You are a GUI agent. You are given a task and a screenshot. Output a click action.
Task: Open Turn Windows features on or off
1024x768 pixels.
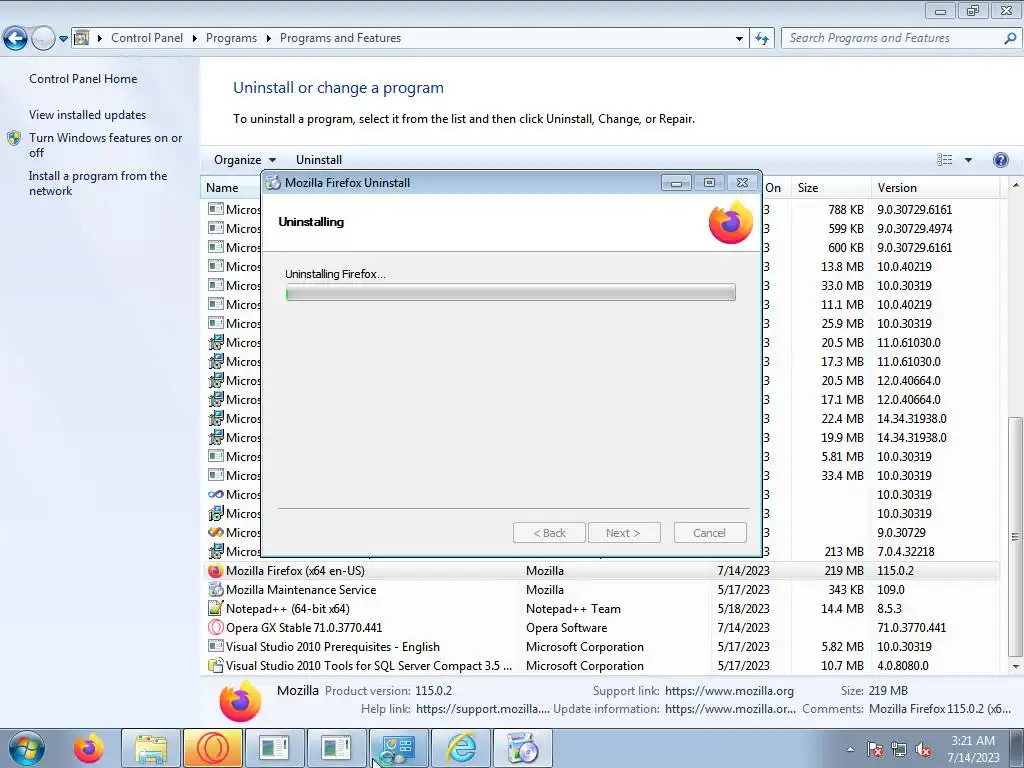click(105, 145)
